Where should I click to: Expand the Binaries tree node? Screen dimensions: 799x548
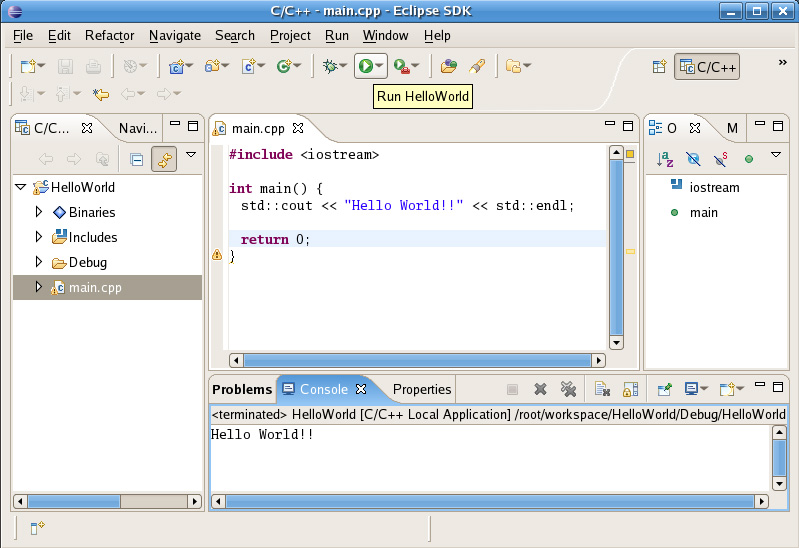tap(39, 212)
